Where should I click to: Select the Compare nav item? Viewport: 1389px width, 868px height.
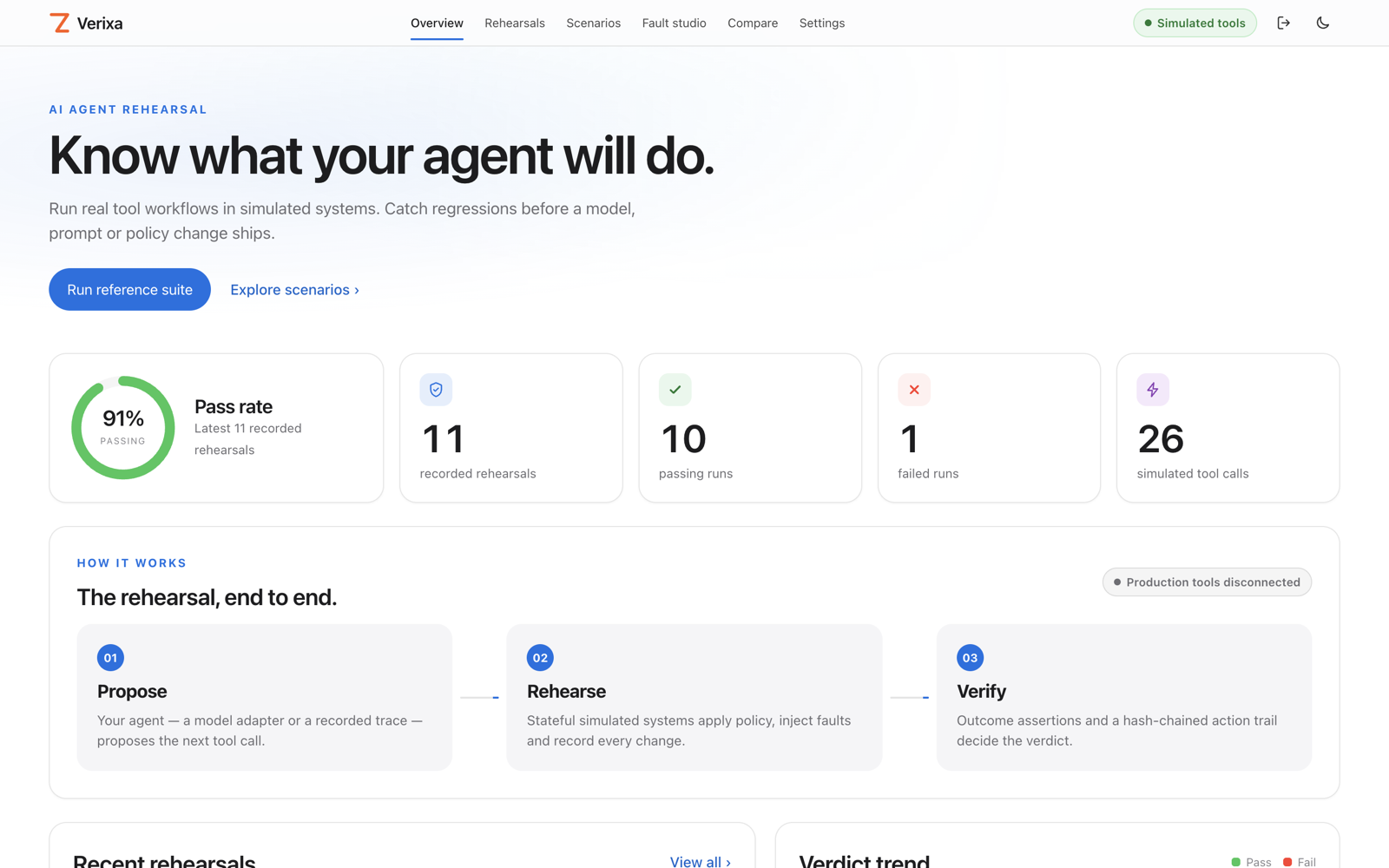click(x=753, y=23)
